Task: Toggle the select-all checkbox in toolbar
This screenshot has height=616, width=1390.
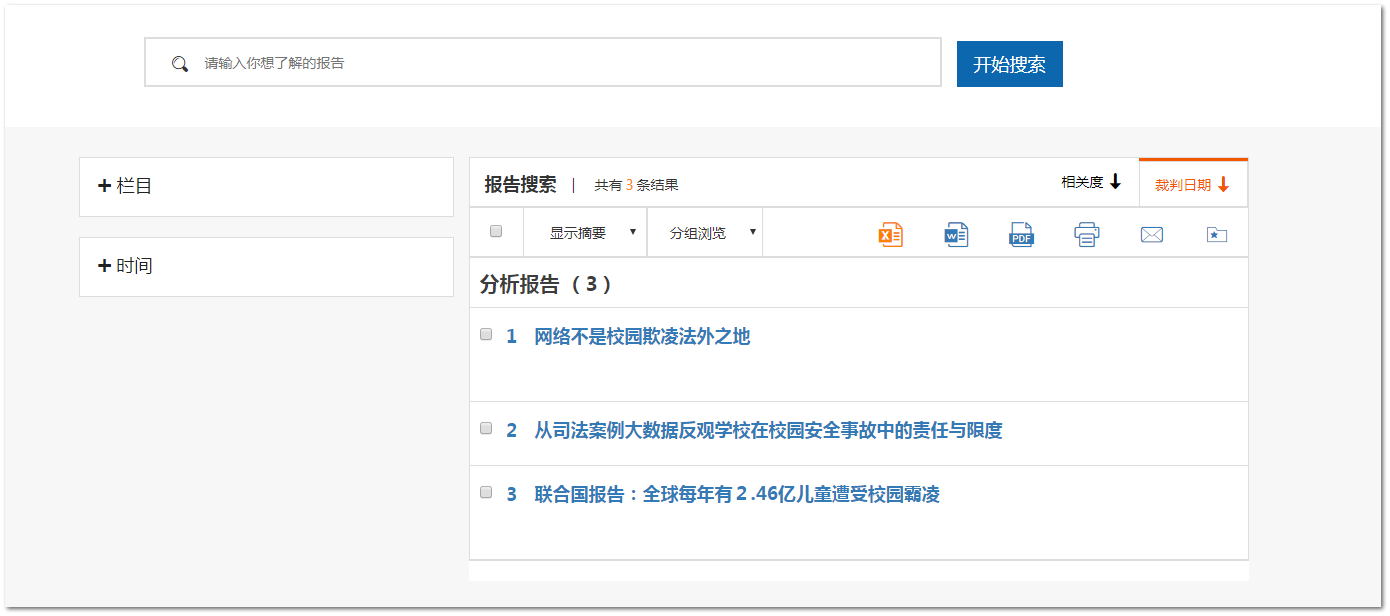Action: 496,232
